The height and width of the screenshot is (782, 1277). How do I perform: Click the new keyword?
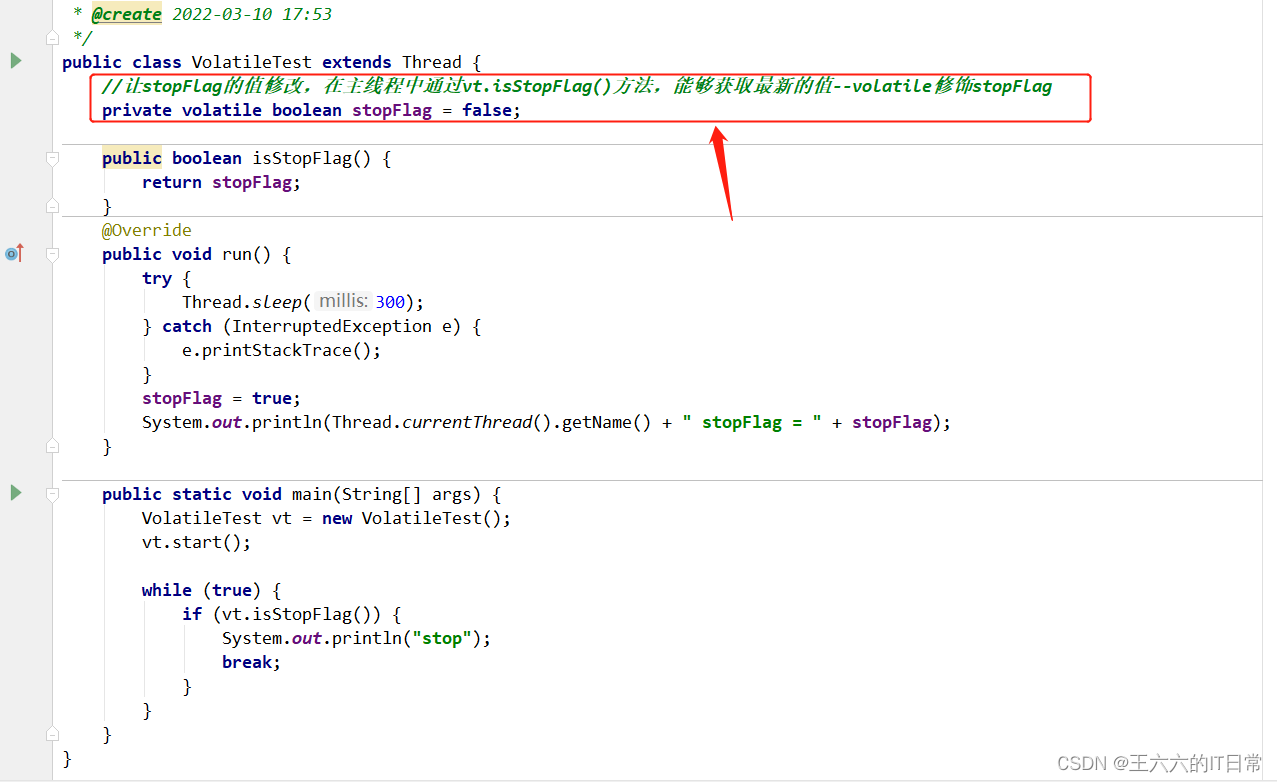pyautogui.click(x=337, y=518)
